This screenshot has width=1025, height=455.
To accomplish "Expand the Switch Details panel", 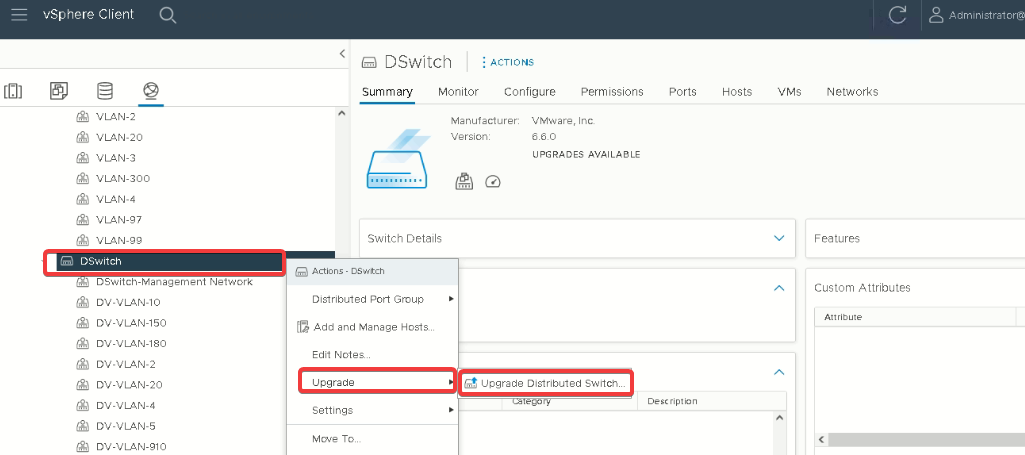I will (779, 239).
